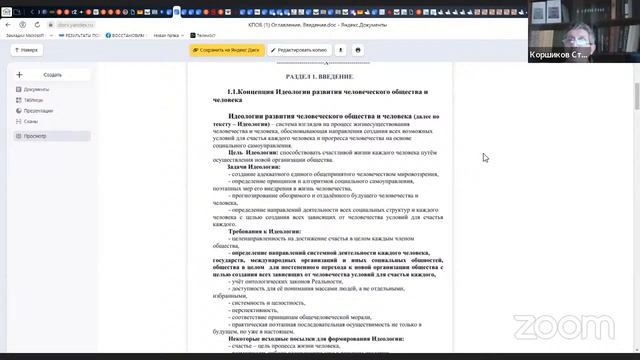Screen dimensions: 640x360
Task: Click the Редактировать копию button
Action: tap(299, 50)
